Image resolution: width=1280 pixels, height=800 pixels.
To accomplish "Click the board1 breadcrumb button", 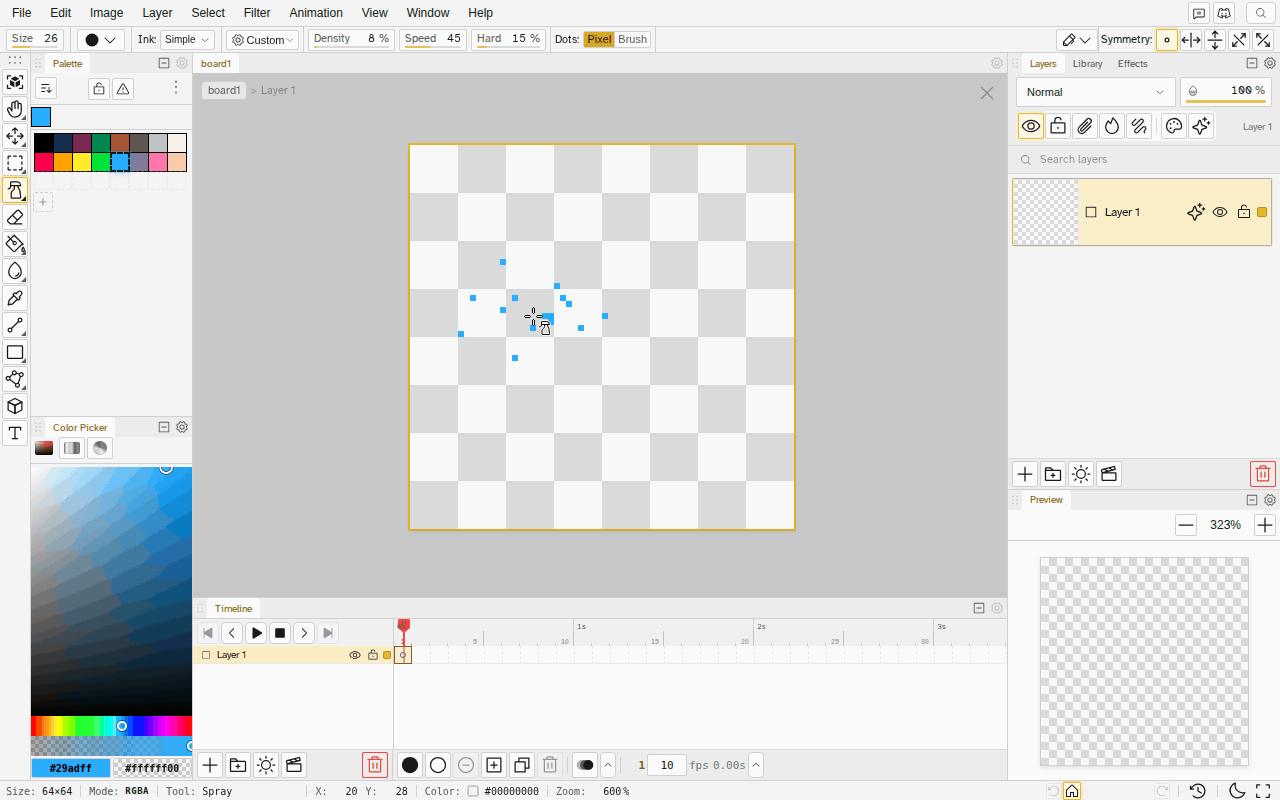I will 224,90.
